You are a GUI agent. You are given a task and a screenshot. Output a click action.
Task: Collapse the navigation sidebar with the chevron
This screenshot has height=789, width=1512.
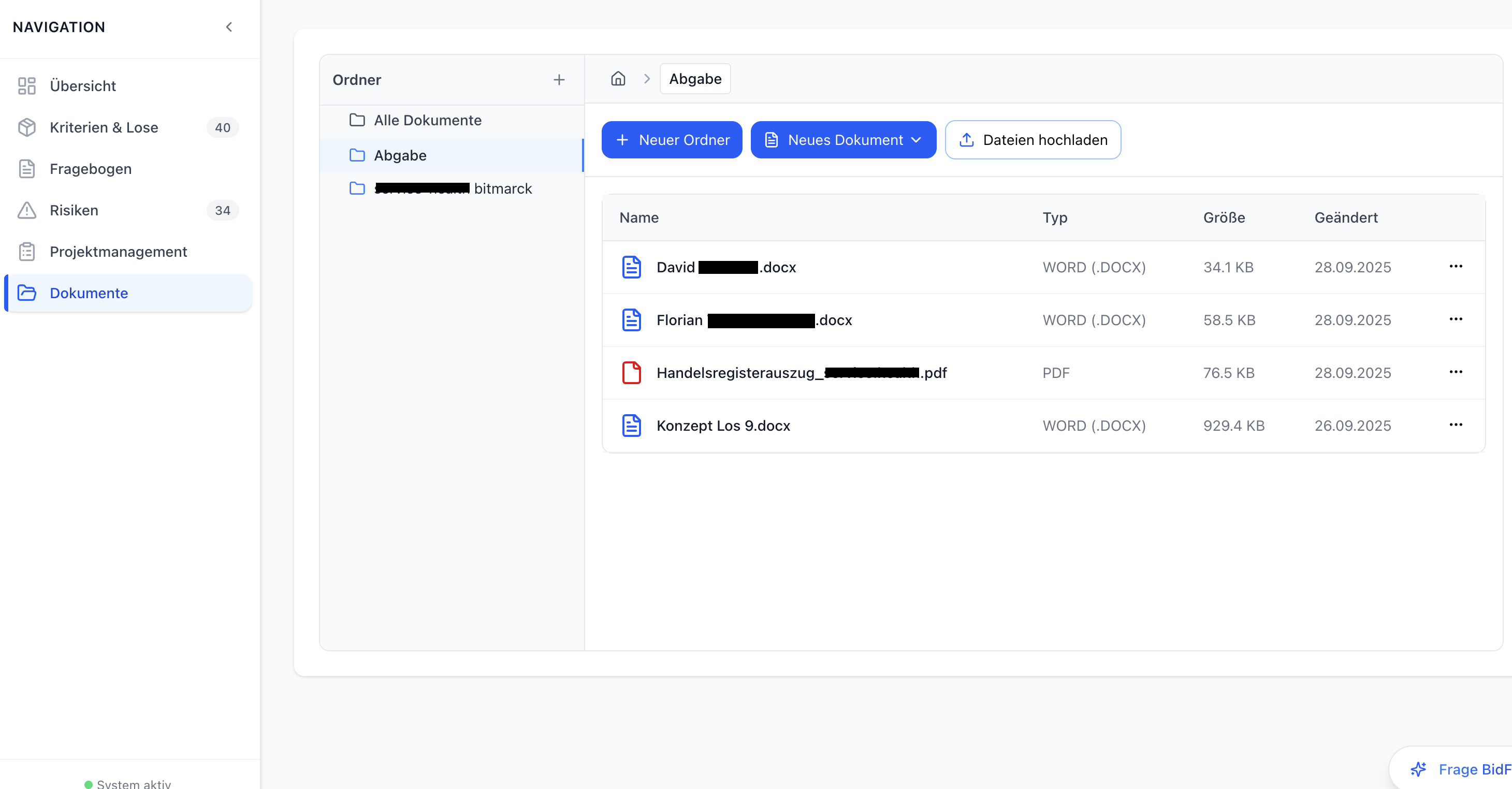coord(229,27)
